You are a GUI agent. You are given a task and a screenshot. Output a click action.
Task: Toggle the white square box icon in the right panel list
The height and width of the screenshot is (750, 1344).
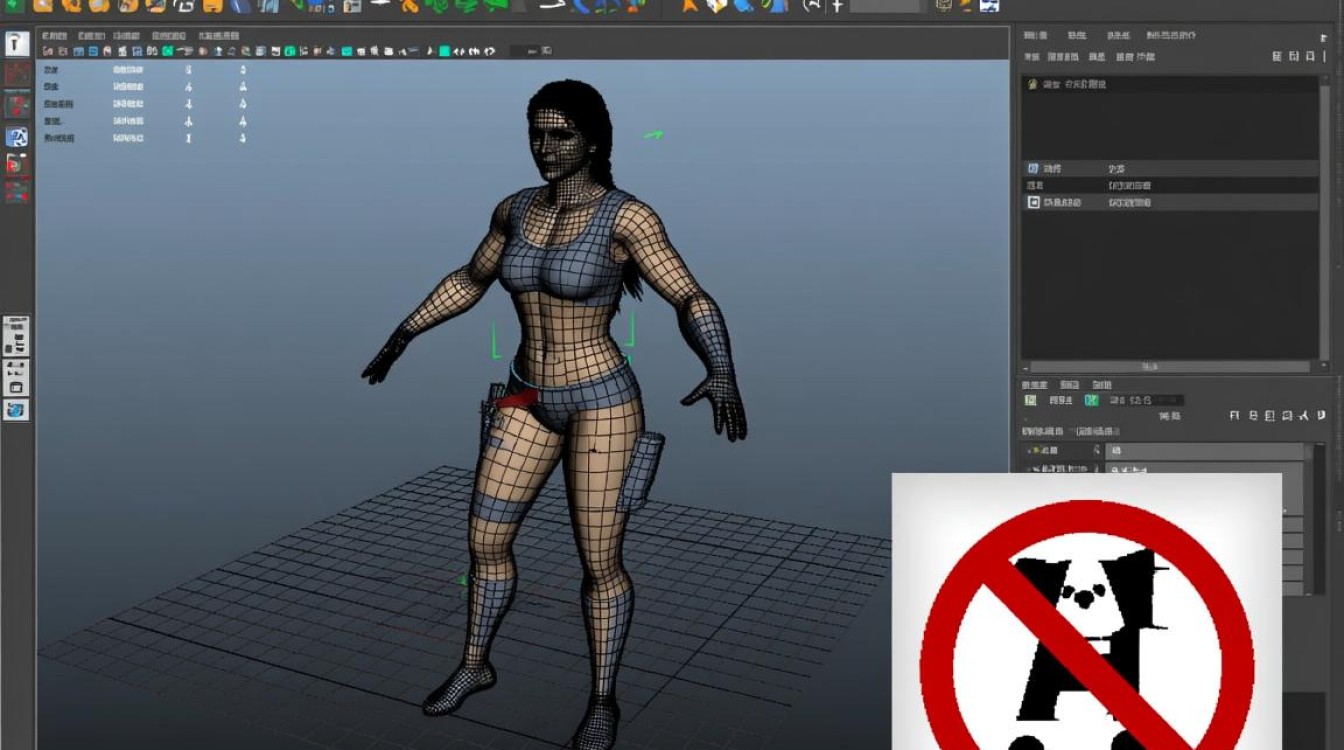pyautogui.click(x=1034, y=202)
